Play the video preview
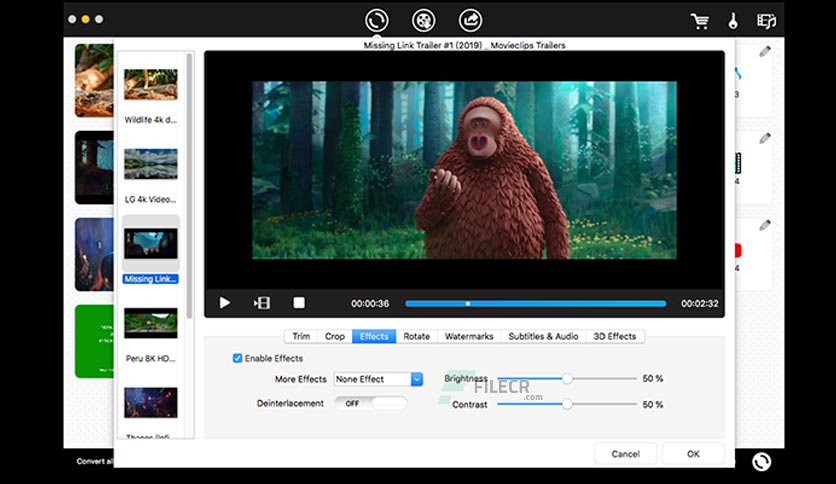 [x=224, y=303]
